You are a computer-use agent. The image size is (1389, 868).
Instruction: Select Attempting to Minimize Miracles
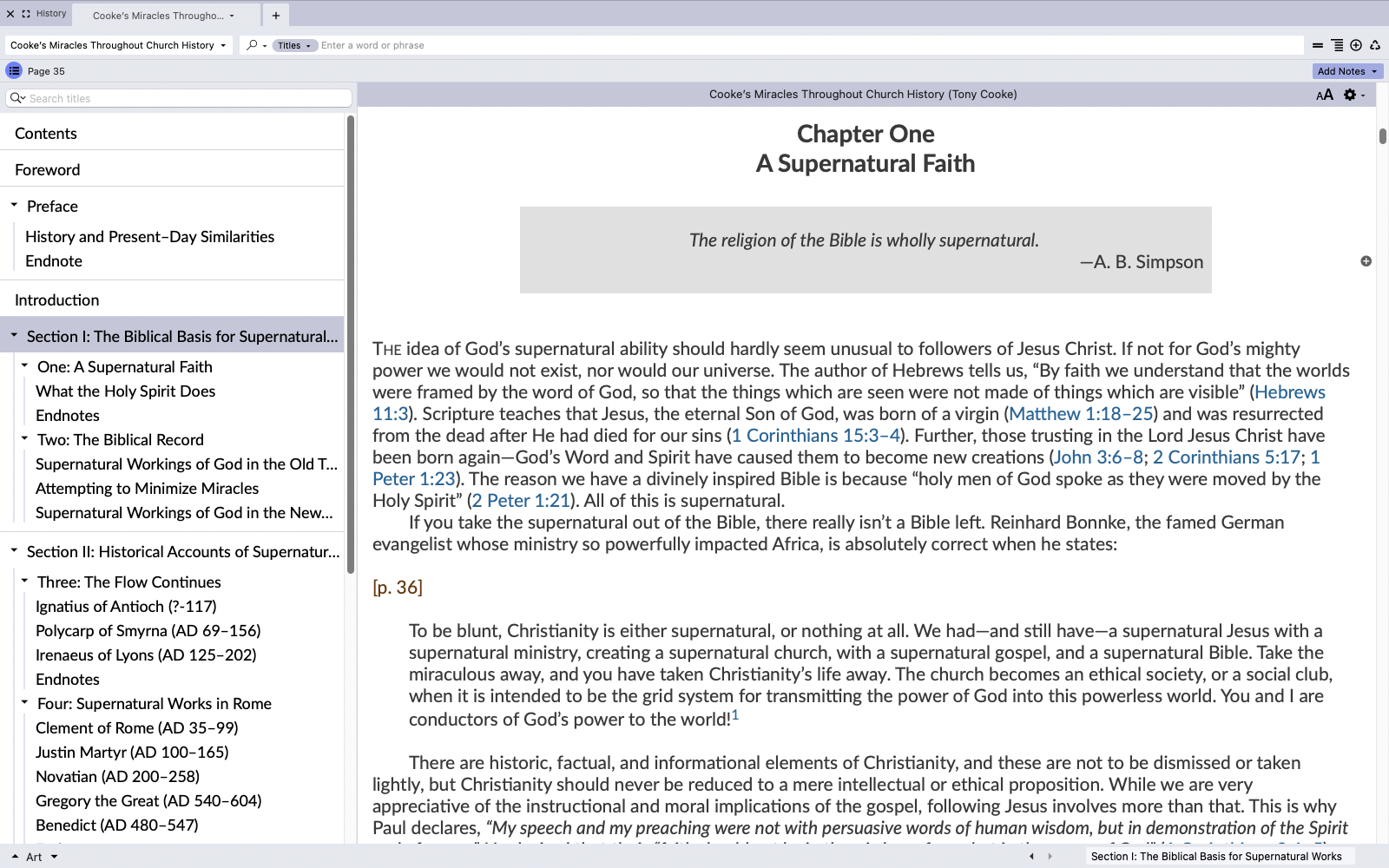[147, 489]
